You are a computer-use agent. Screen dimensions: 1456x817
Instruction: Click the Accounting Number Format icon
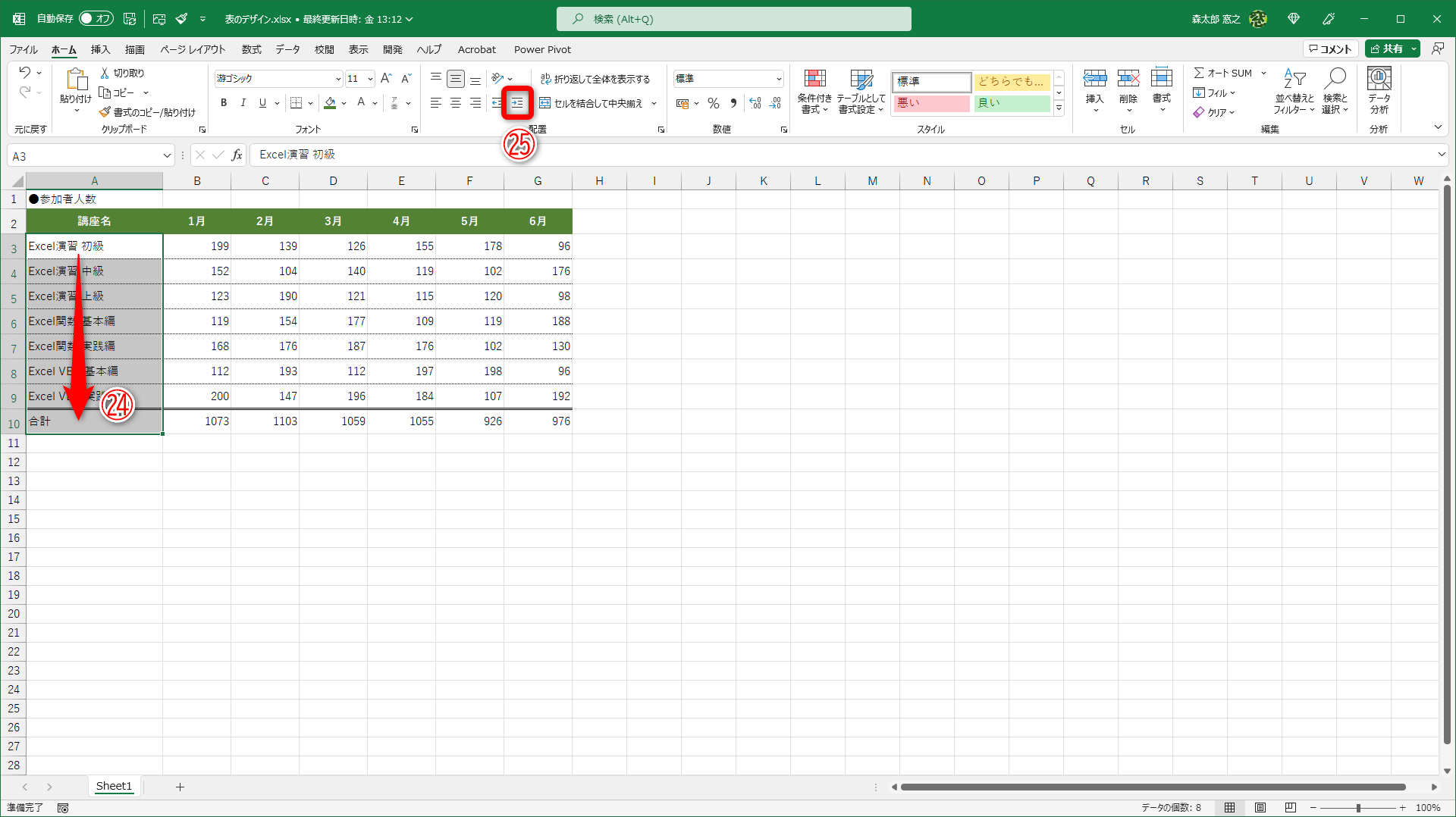pos(682,103)
